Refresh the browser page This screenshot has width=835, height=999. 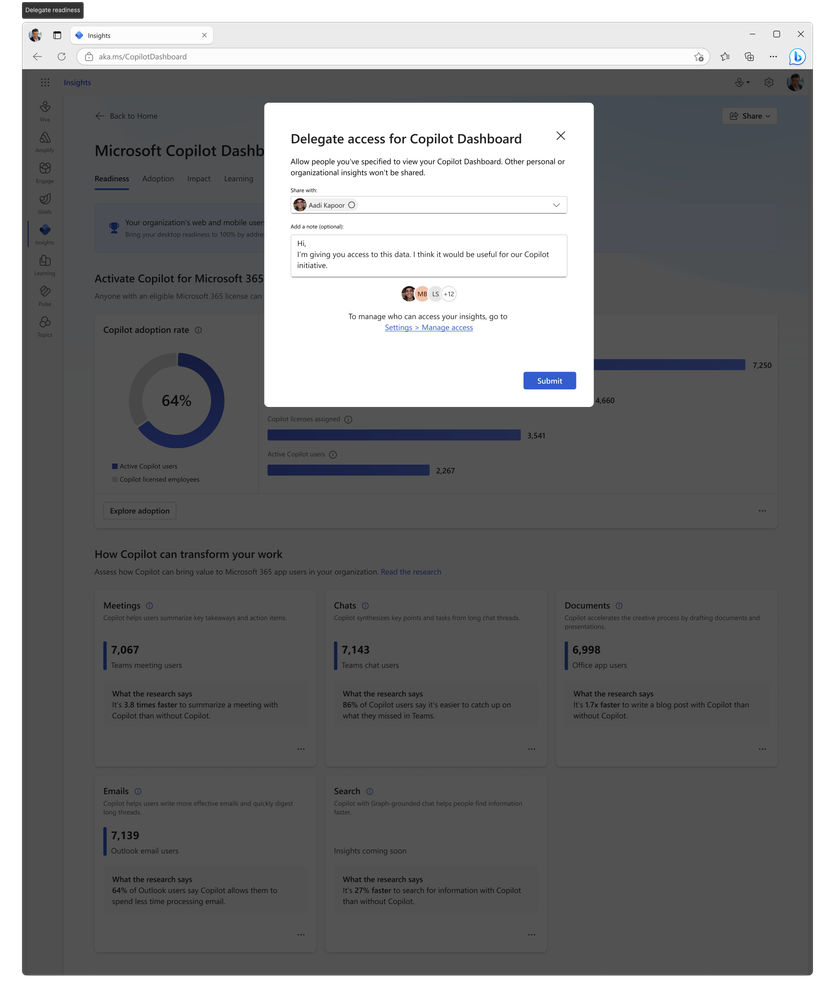coord(61,57)
